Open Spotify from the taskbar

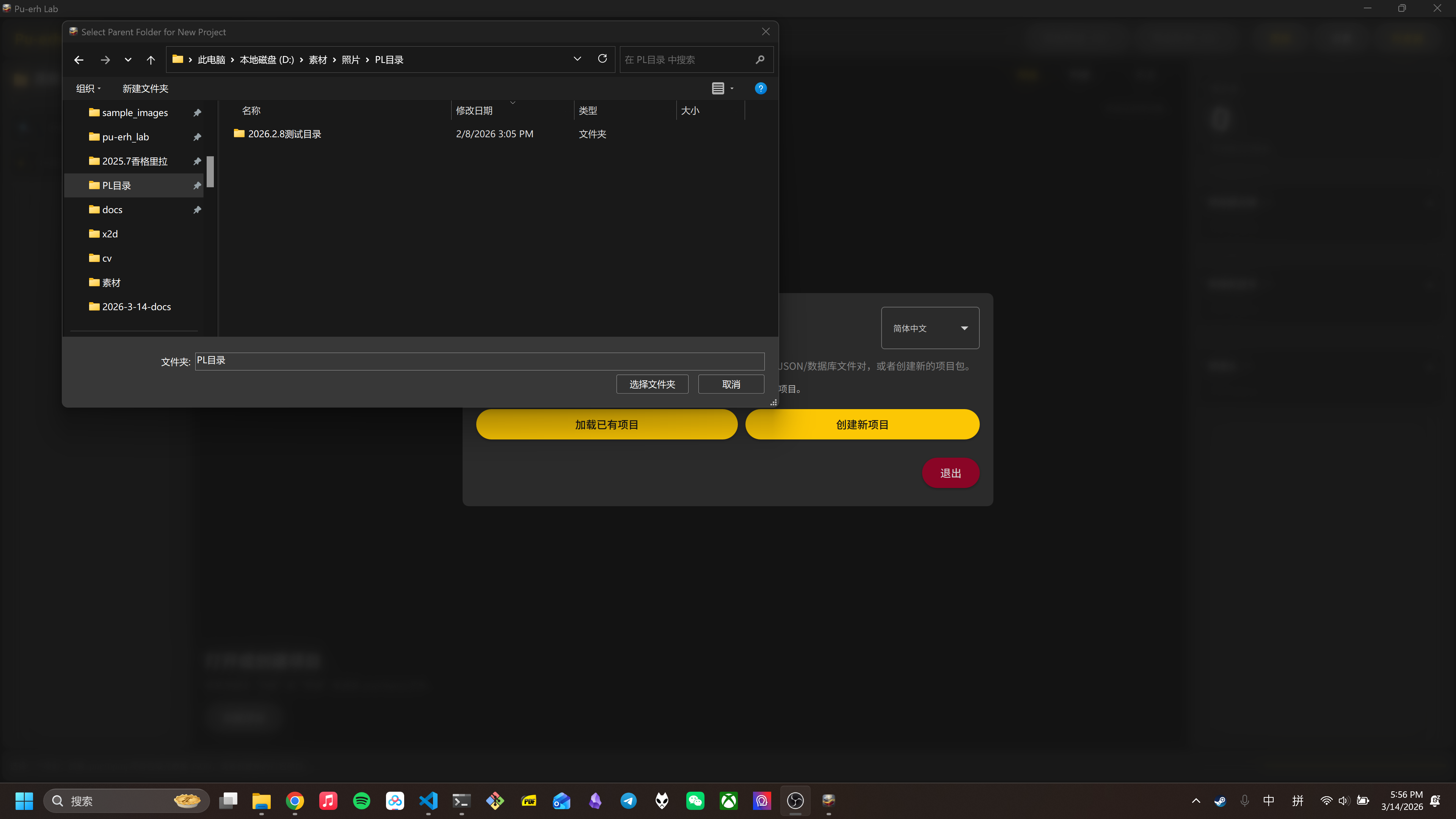pos(361,800)
